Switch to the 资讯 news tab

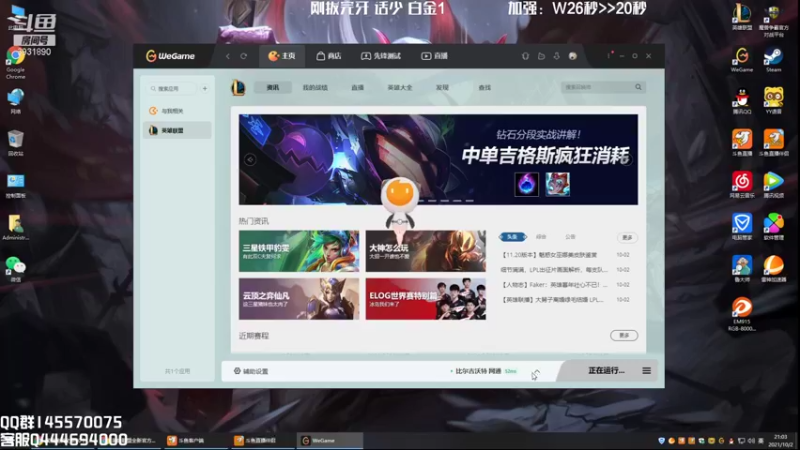pyautogui.click(x=273, y=87)
